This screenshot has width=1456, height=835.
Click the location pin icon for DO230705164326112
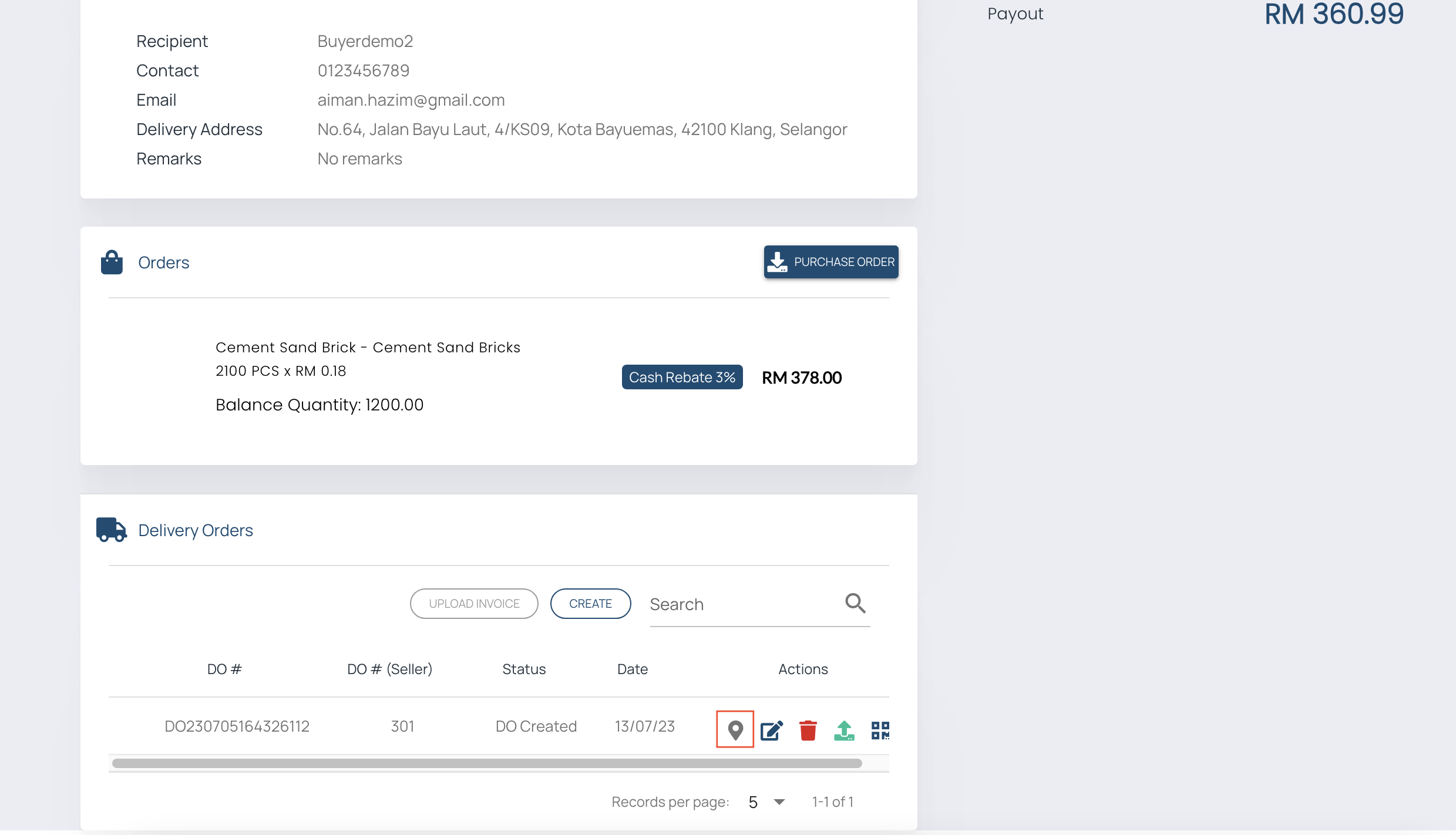(735, 729)
